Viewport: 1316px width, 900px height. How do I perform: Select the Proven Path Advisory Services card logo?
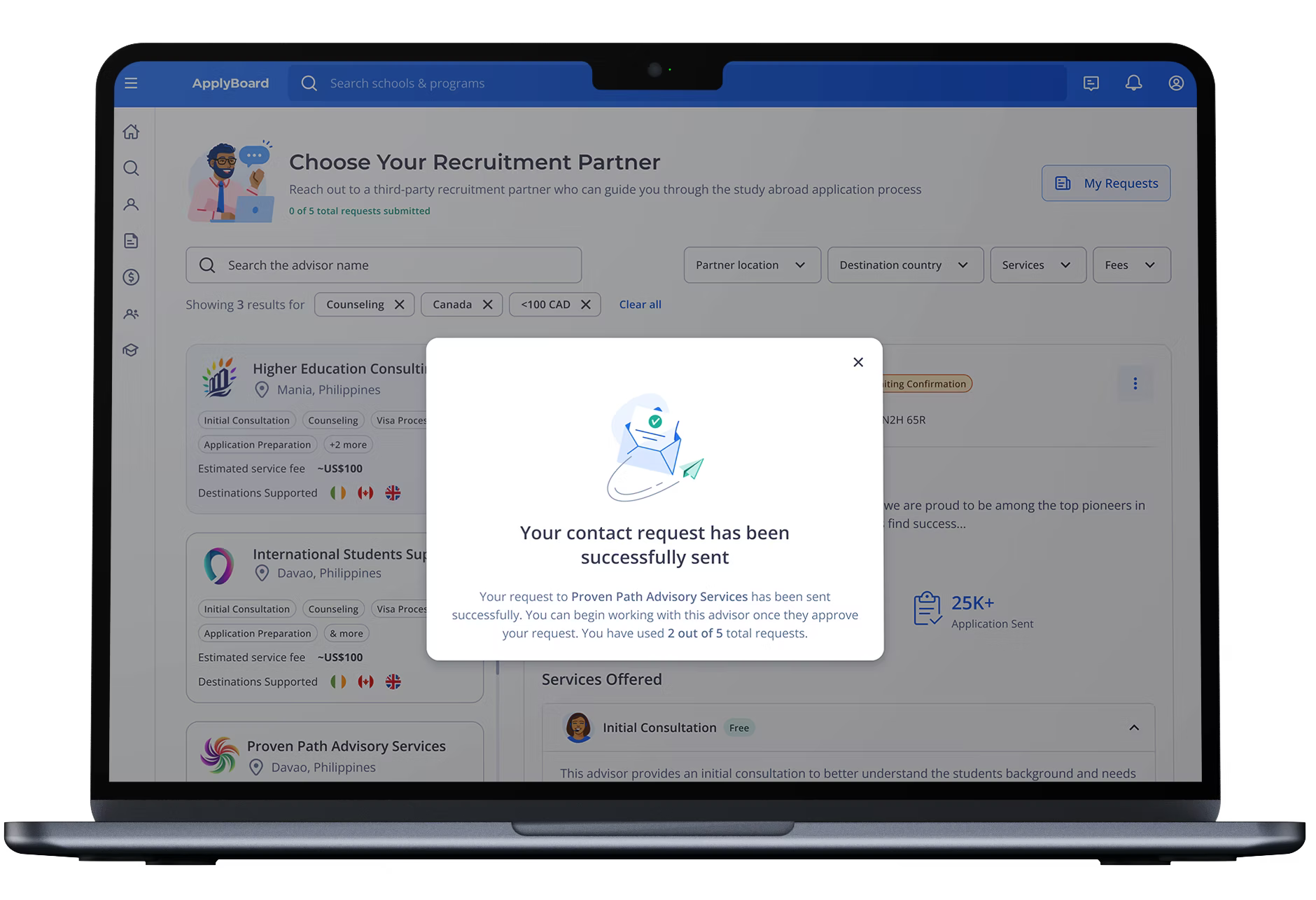click(219, 755)
